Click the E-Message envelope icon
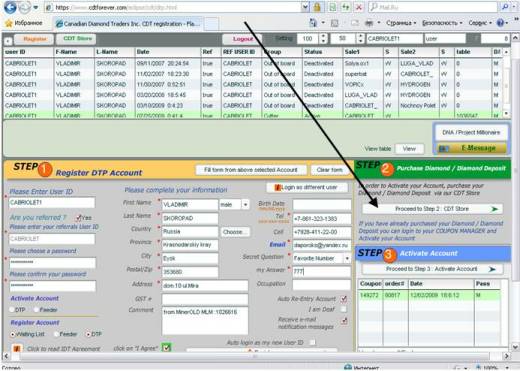Screen dimensions: 520x371 click(443, 148)
